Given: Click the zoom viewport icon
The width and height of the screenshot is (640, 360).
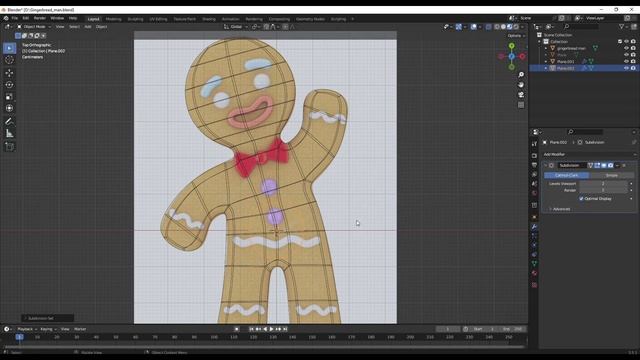Looking at the screenshot, I should click(521, 75).
